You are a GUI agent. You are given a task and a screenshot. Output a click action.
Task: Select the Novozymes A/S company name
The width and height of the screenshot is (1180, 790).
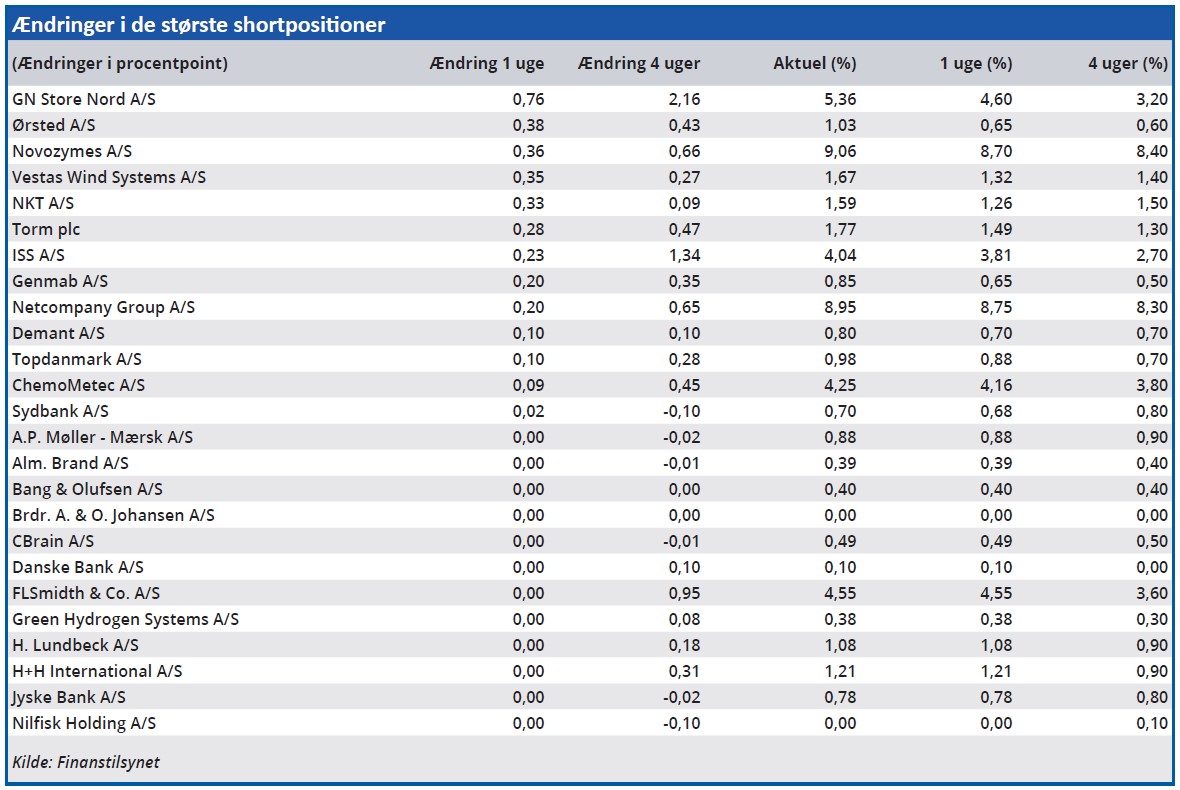tap(72, 151)
